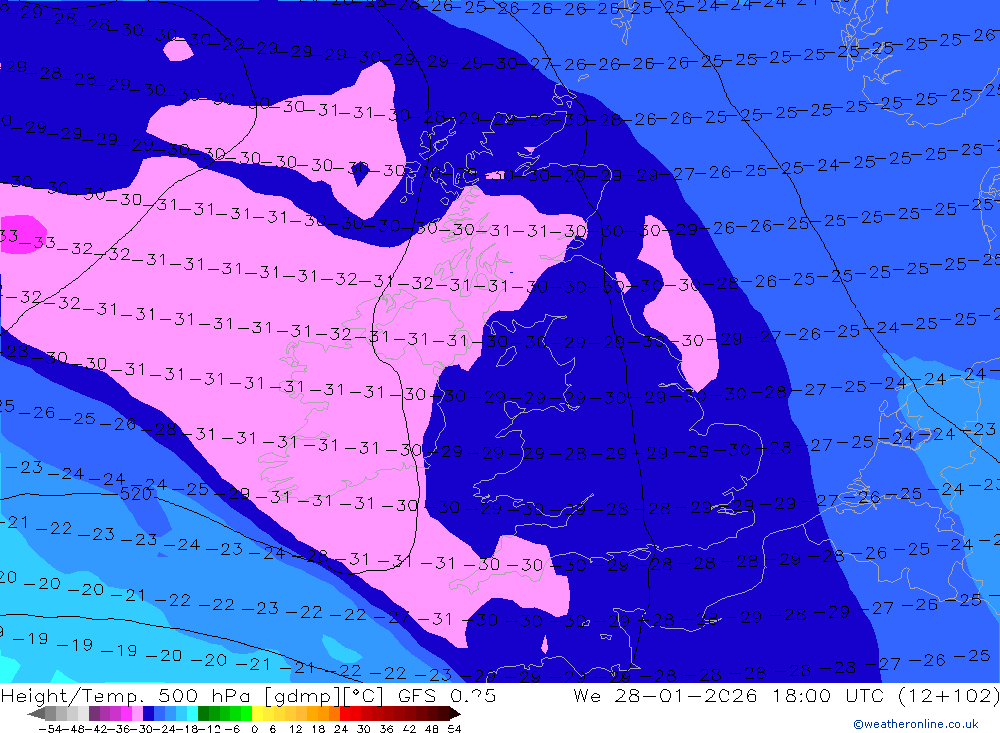Click the '-54' color scale label
The image size is (1000, 733).
click(x=50, y=729)
